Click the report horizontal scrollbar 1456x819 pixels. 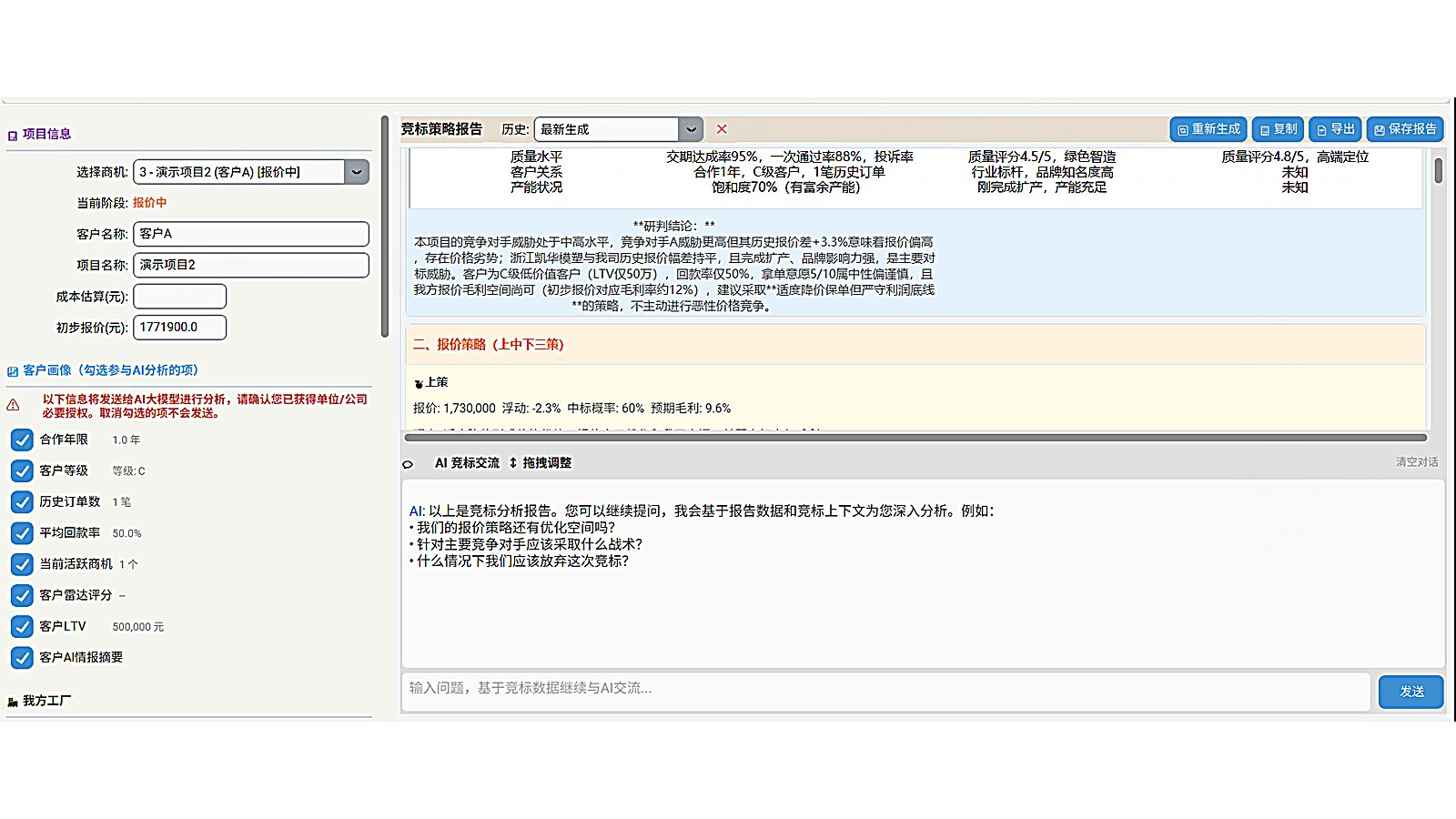(915, 438)
